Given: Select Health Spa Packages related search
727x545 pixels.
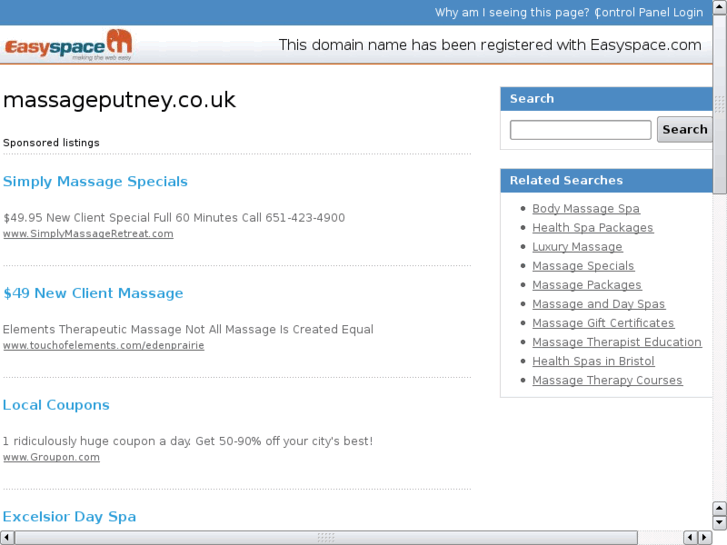Looking at the screenshot, I should [593, 228].
